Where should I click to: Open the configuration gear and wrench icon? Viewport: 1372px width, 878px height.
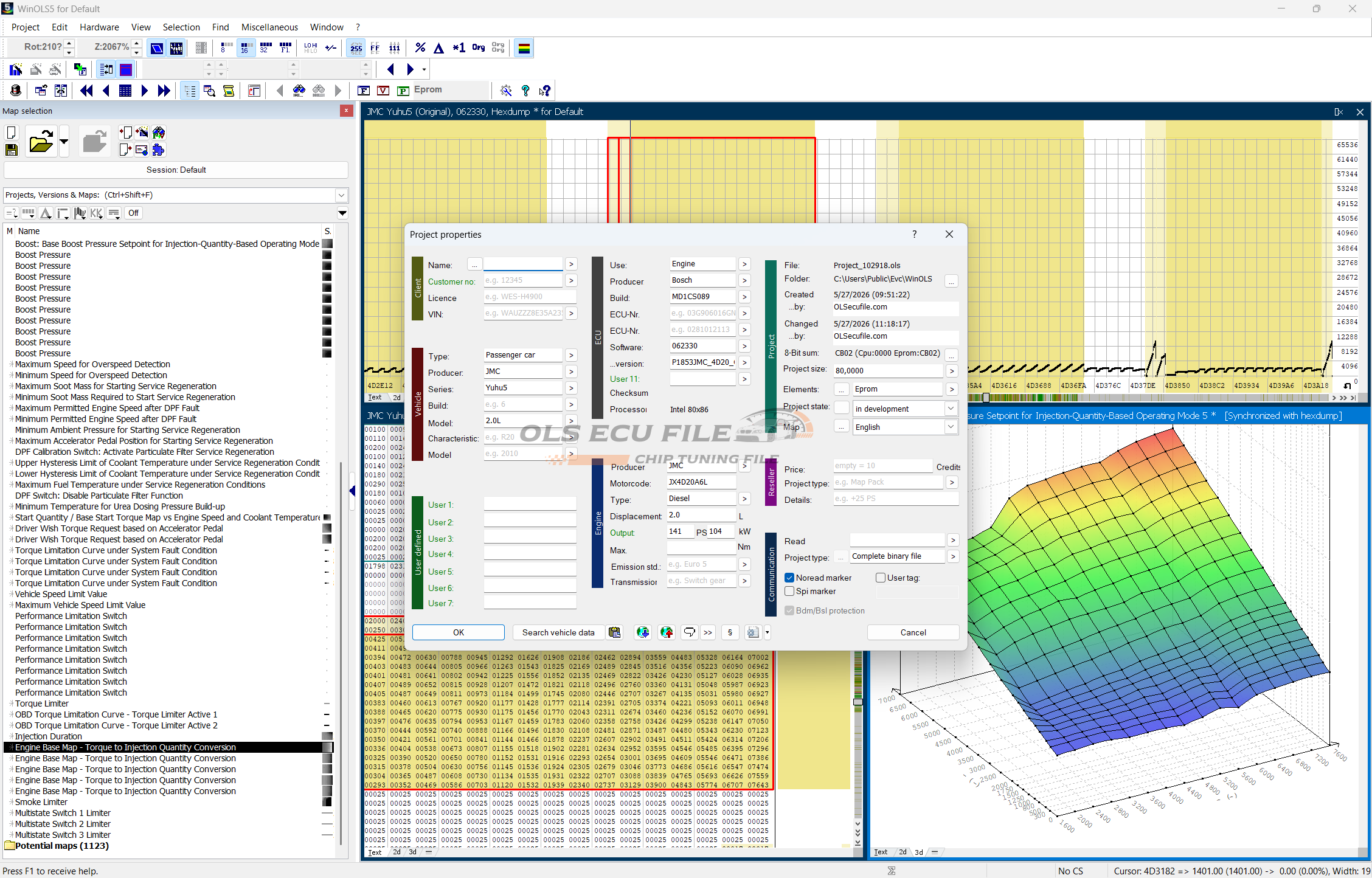click(506, 91)
